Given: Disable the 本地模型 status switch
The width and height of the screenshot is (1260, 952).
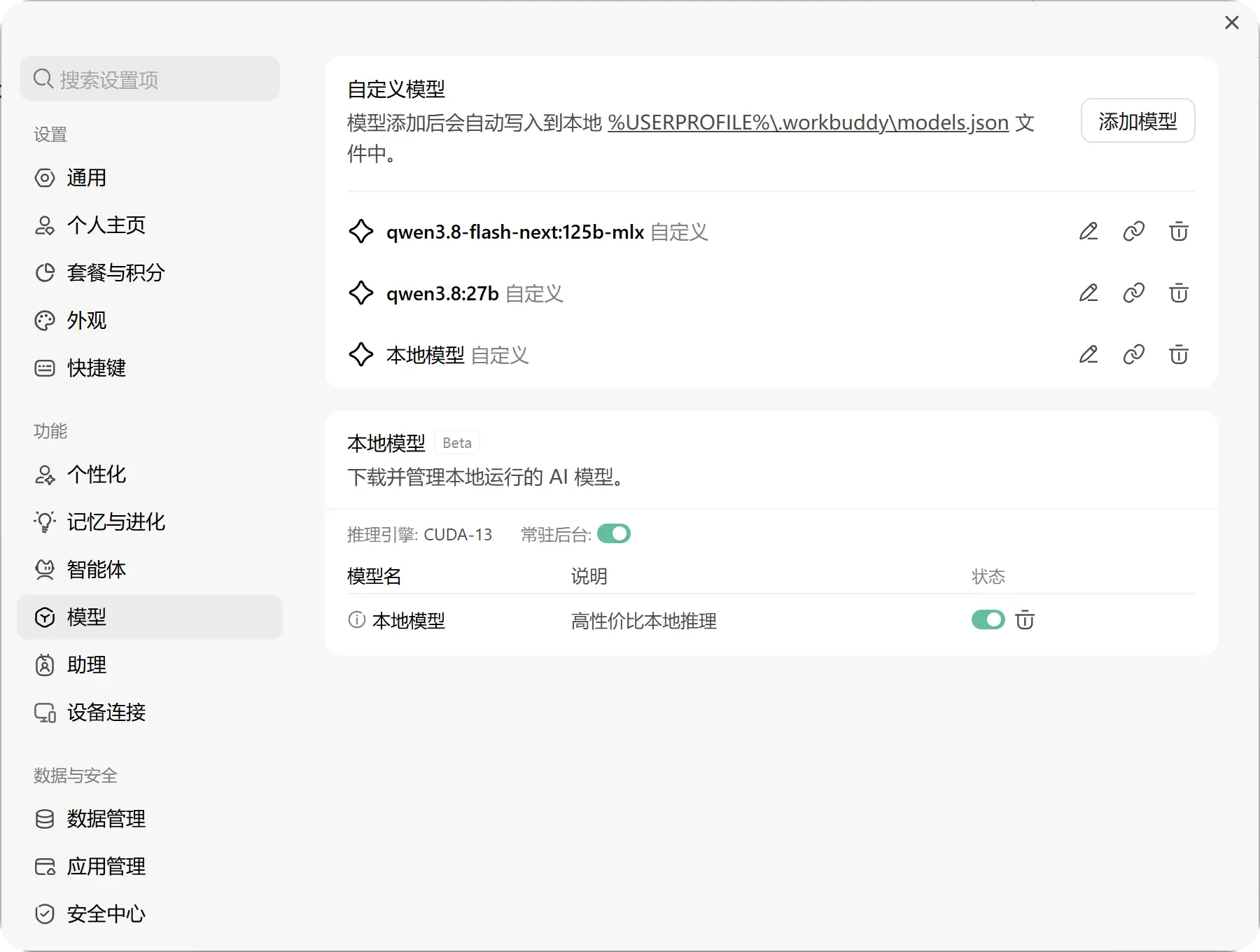Looking at the screenshot, I should [988, 620].
